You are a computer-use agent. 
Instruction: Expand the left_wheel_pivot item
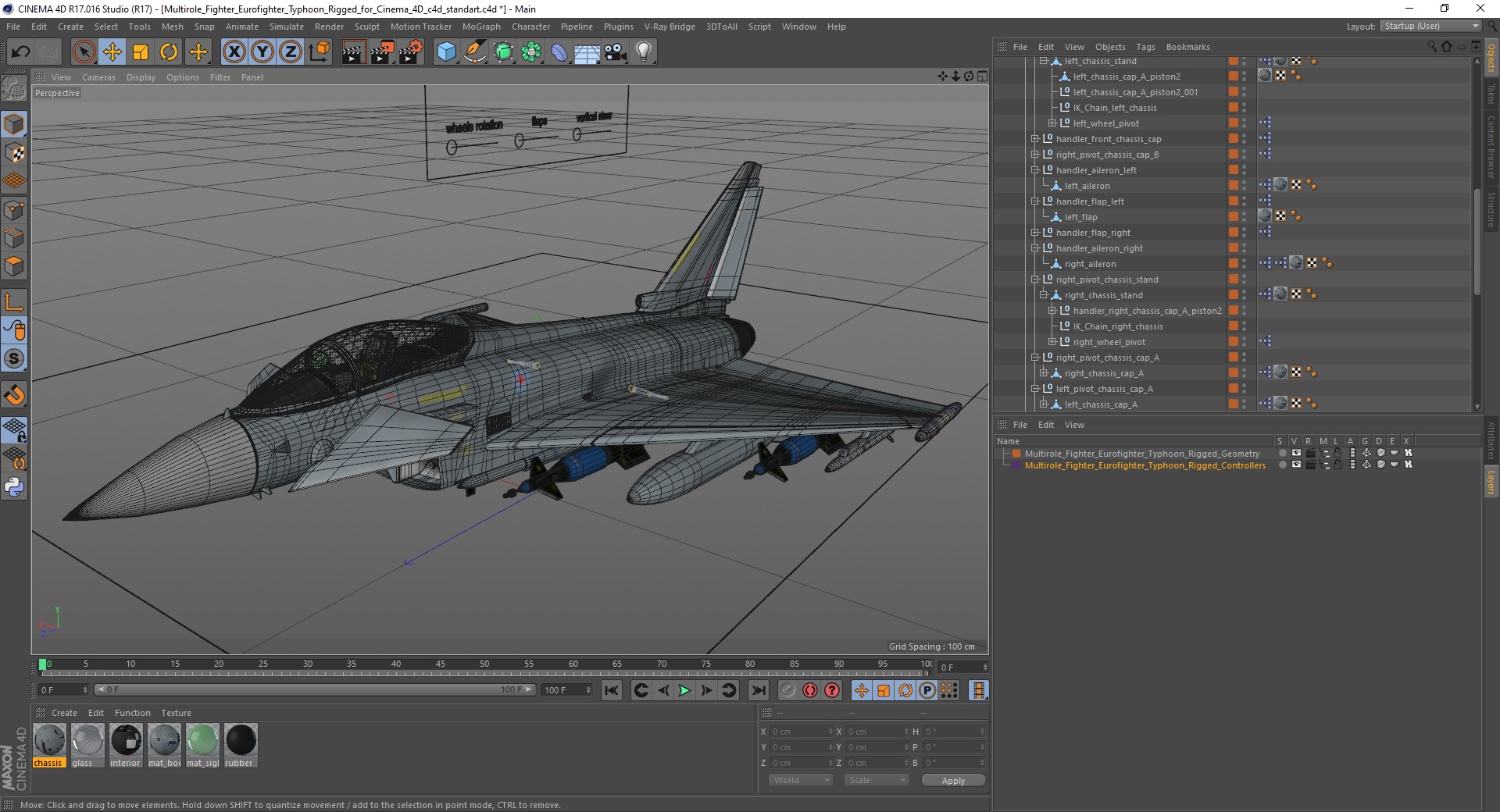(x=1052, y=123)
